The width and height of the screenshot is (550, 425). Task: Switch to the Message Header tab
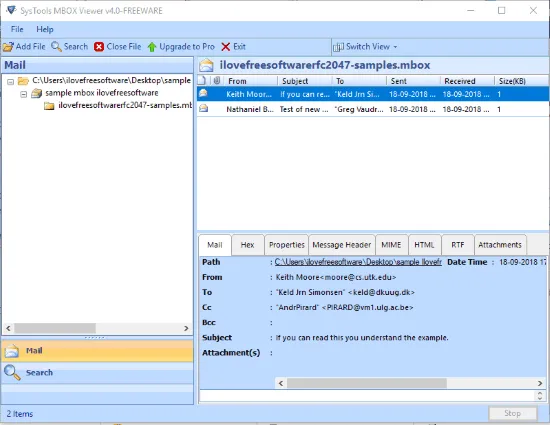coord(342,245)
